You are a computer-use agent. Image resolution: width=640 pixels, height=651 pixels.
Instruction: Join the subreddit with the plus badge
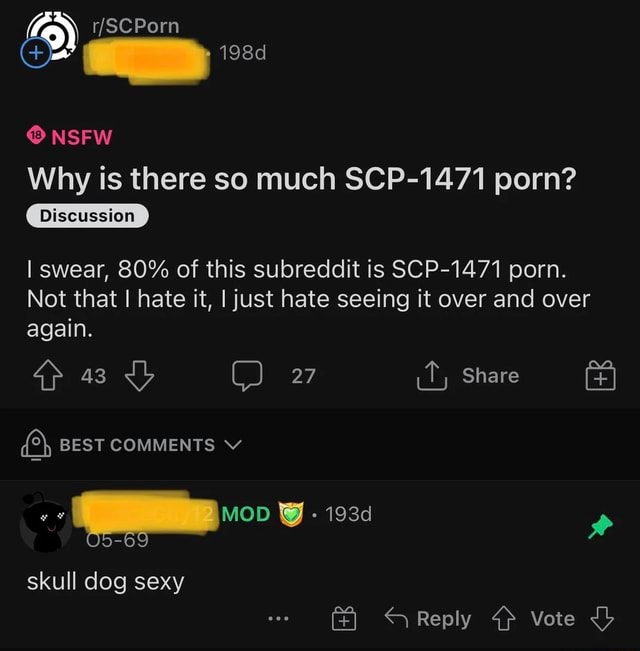tap(36, 53)
